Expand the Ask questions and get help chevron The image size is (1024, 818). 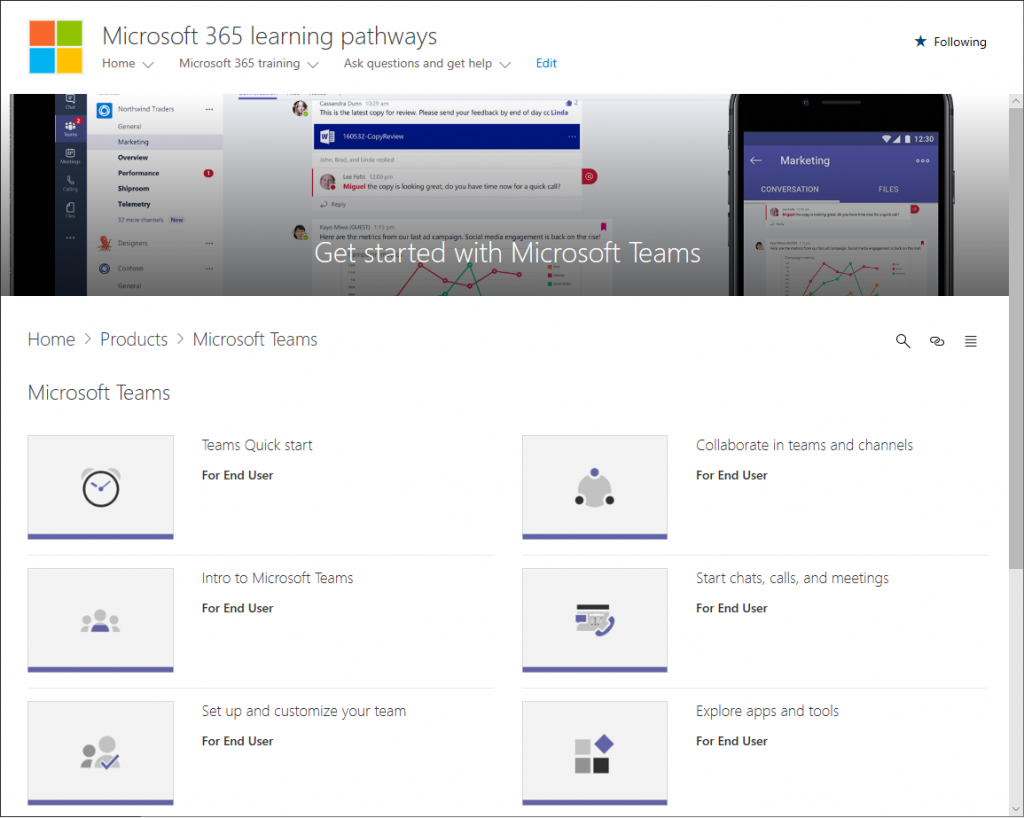(x=505, y=65)
